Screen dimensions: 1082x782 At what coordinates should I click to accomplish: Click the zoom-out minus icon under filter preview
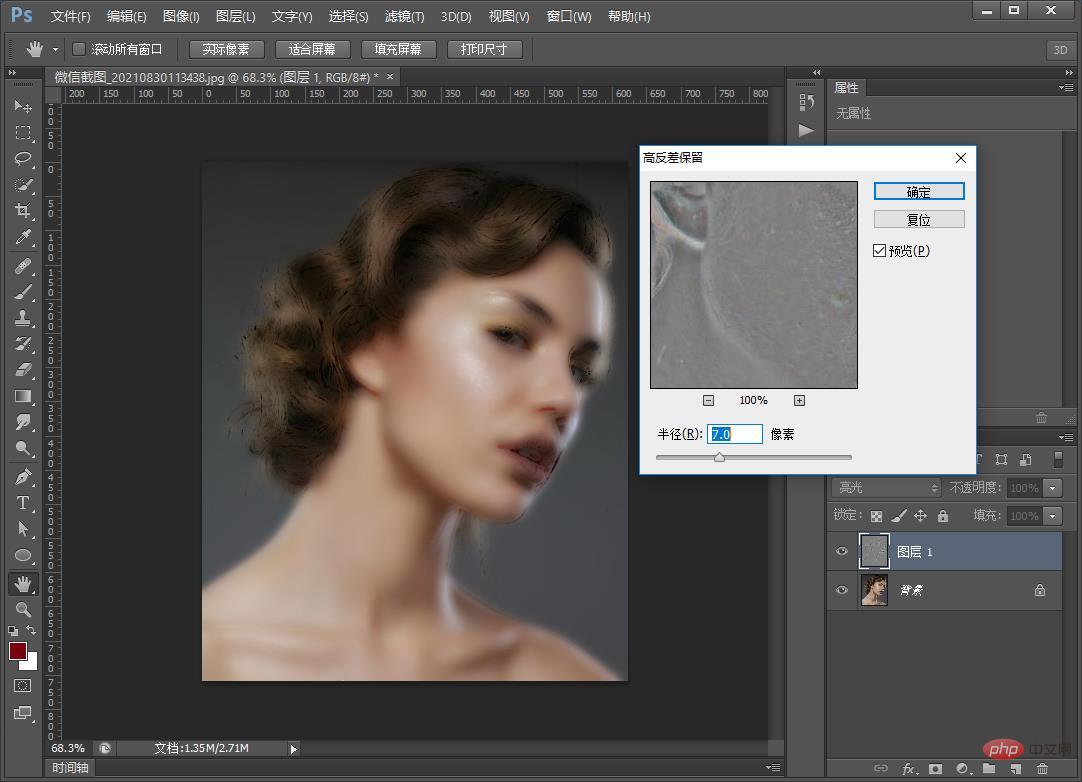[708, 400]
